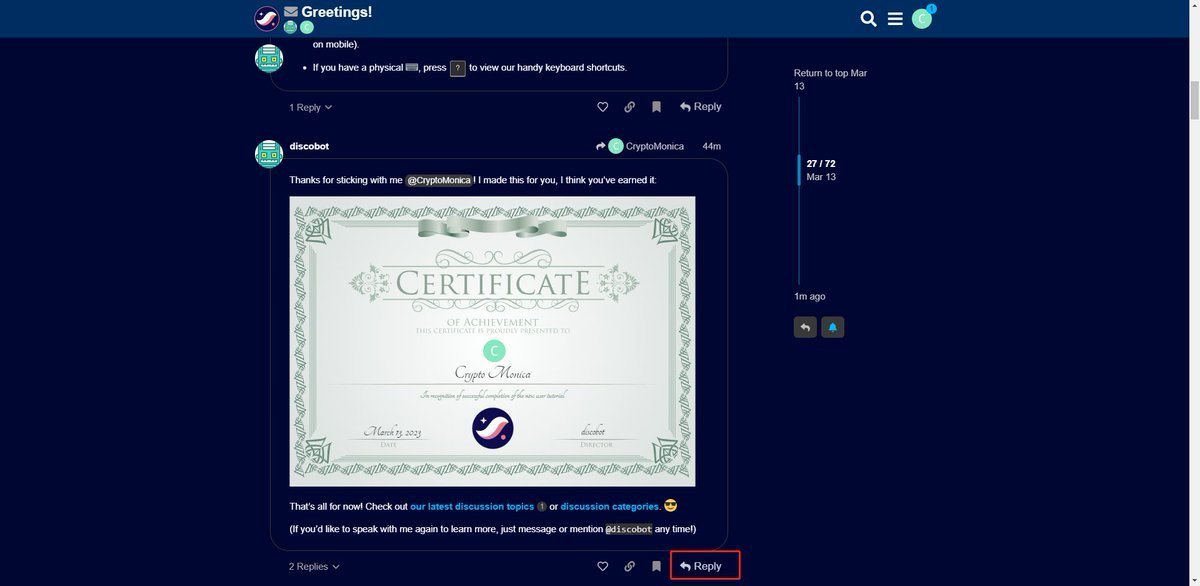Open the "discussion categories" link
Viewport: 1200px width, 586px height.
coord(610,507)
